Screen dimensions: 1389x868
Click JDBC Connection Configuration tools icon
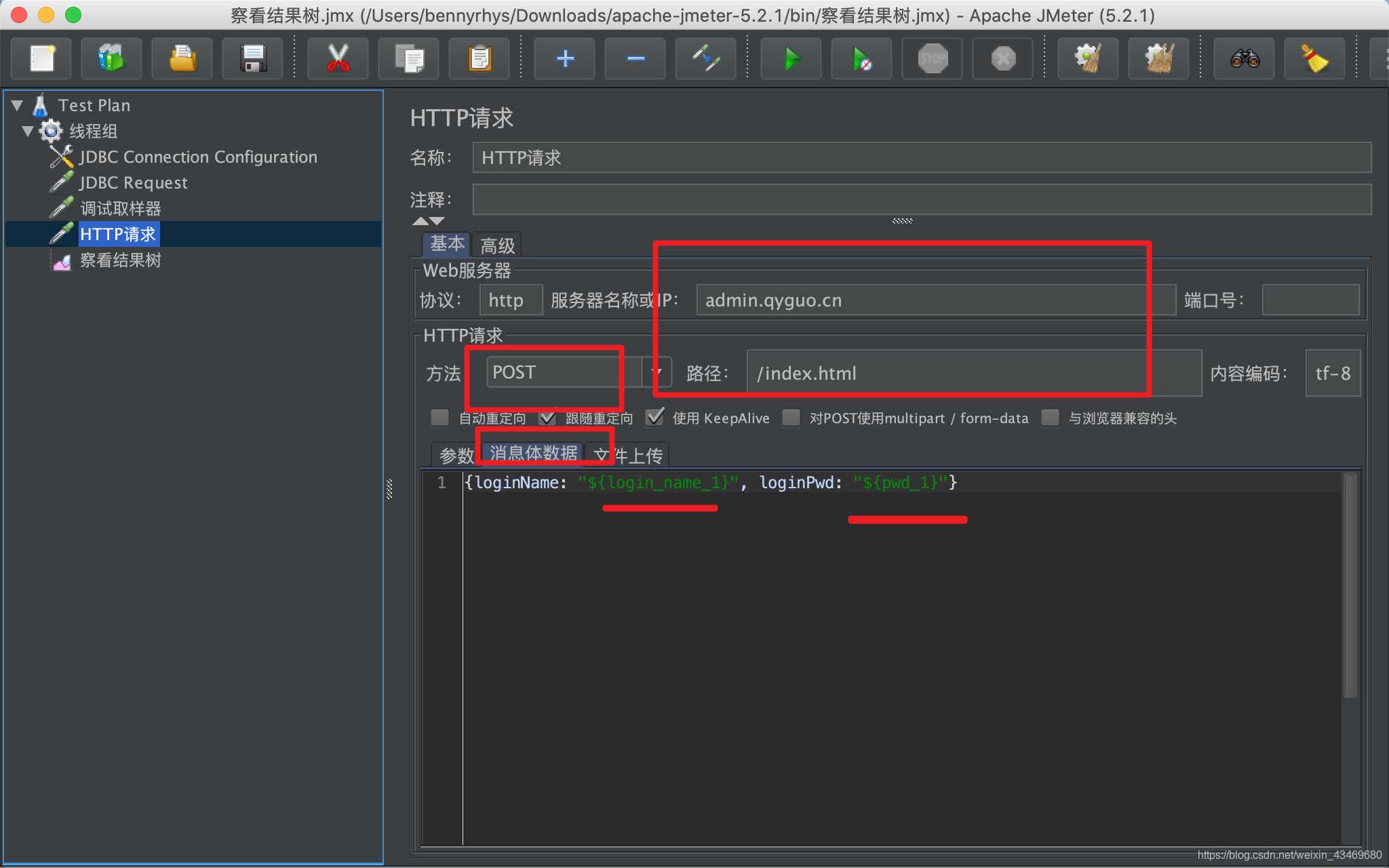61,157
